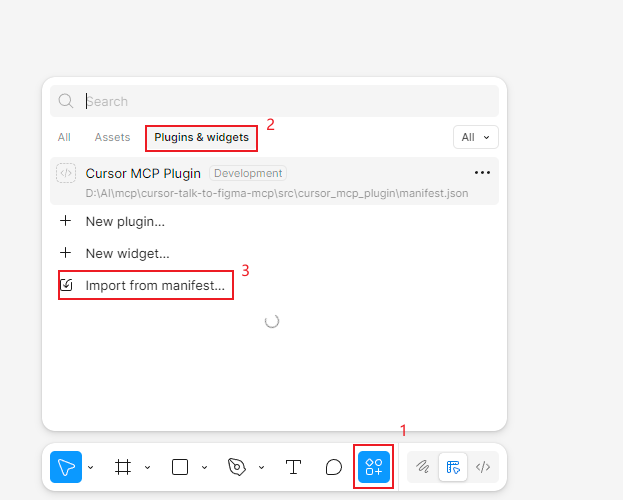The image size is (623, 500).
Task: Click New plugin… option
Action: click(124, 221)
